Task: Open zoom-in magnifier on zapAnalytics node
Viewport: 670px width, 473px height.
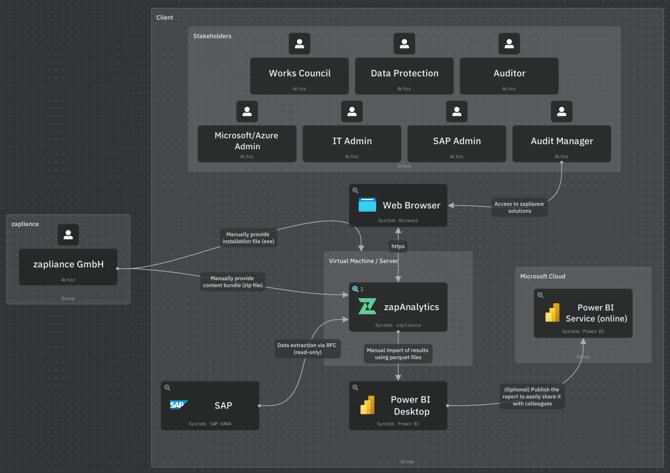Action: [355, 289]
